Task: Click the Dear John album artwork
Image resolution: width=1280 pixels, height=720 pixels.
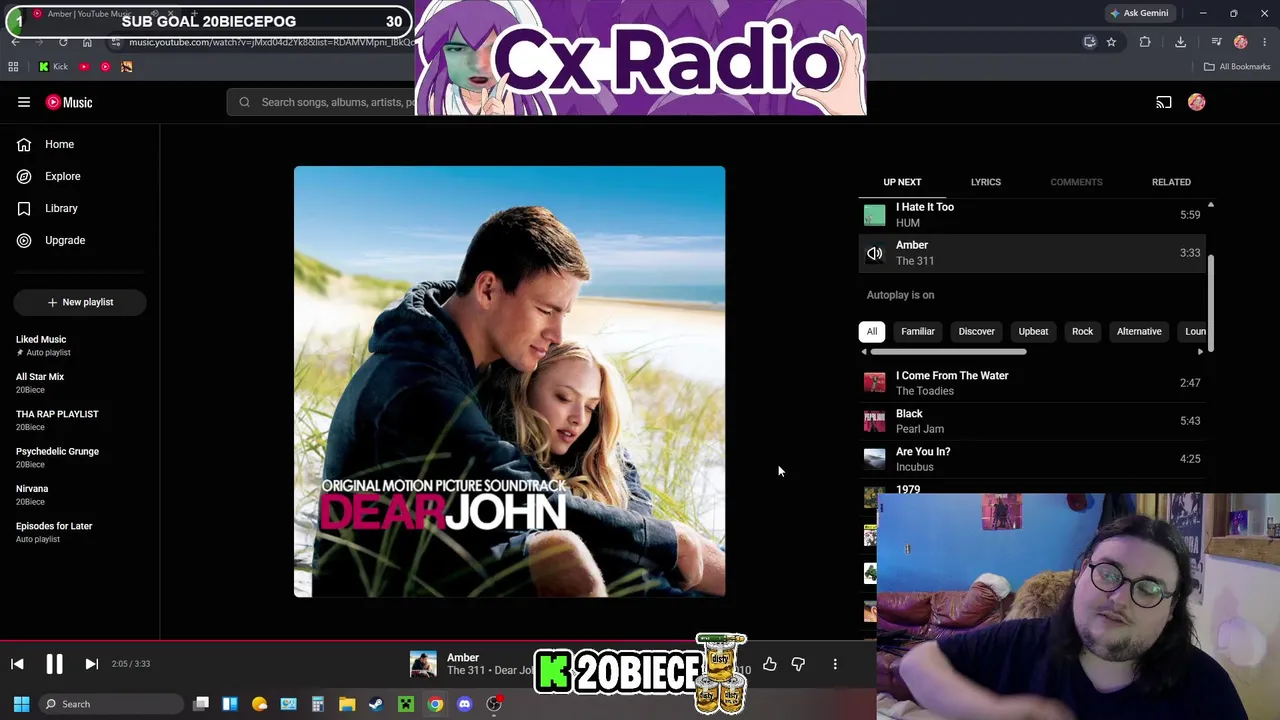Action: pyautogui.click(x=509, y=382)
